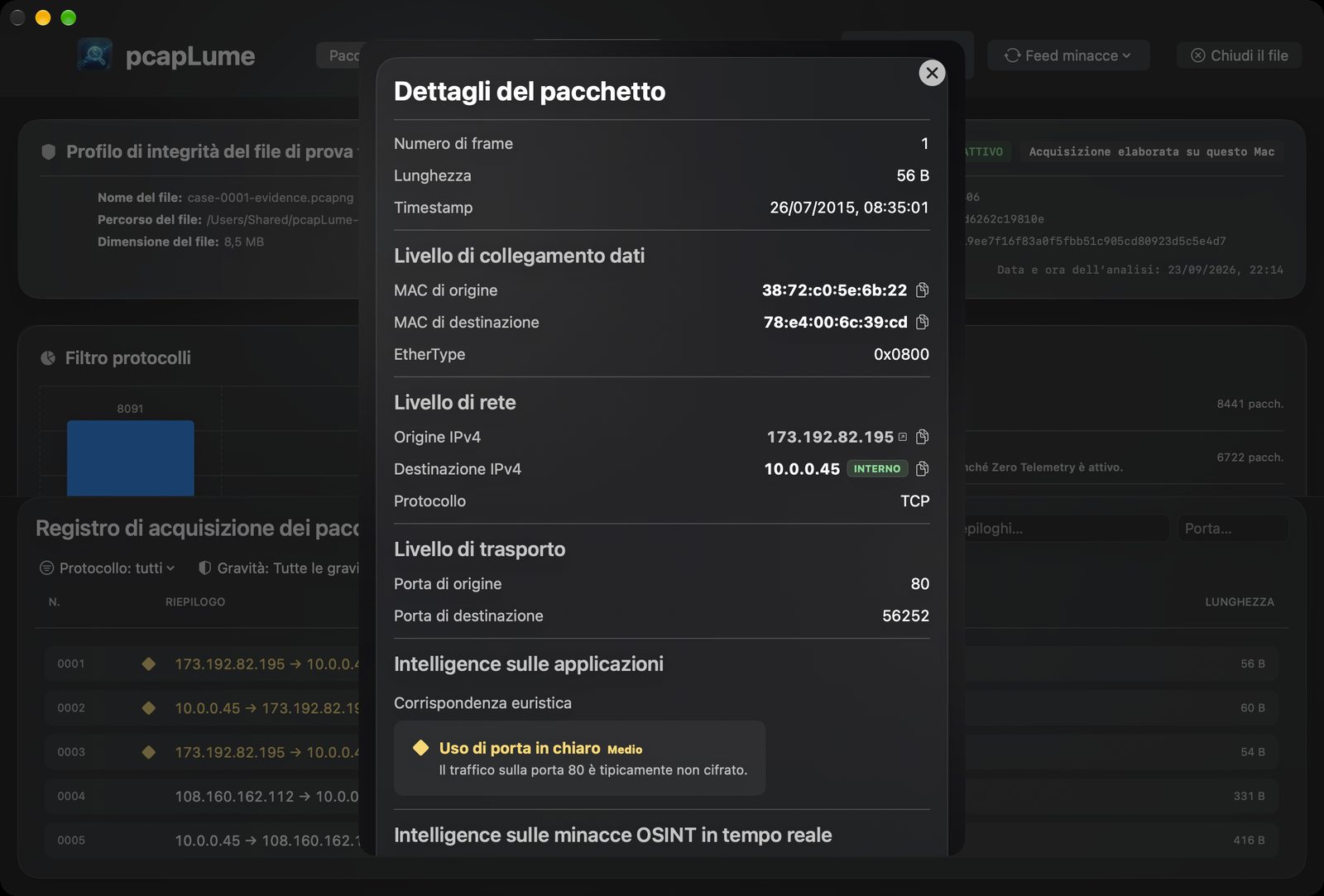Click the severity diamond on row 0001
Image resolution: width=1324 pixels, height=896 pixels.
coord(149,664)
